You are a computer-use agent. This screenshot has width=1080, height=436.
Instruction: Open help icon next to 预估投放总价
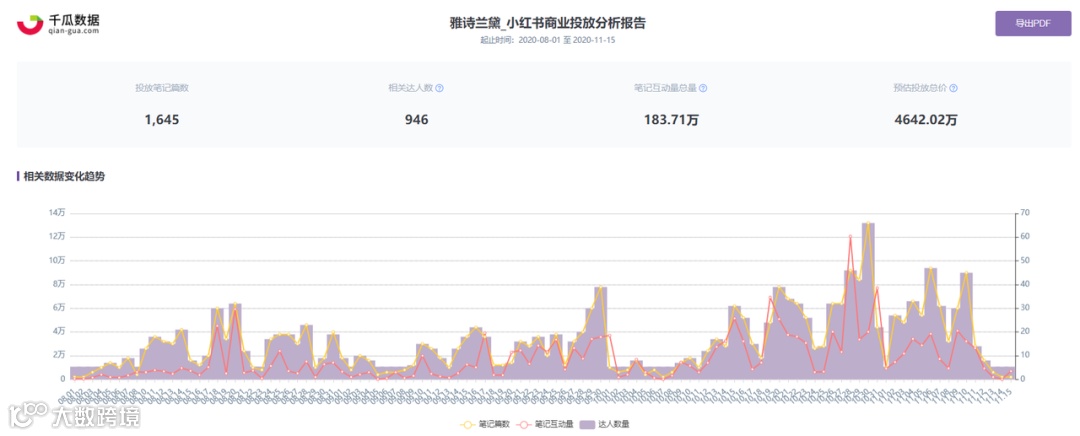(x=954, y=88)
